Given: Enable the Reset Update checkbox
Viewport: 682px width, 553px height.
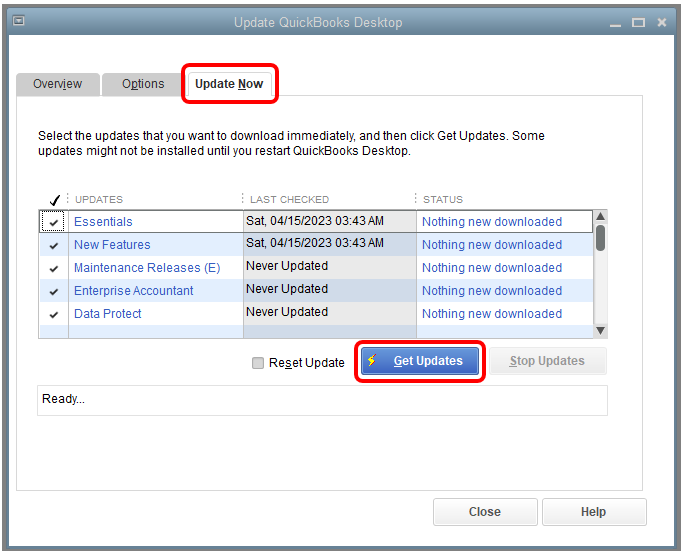Looking at the screenshot, I should point(258,363).
